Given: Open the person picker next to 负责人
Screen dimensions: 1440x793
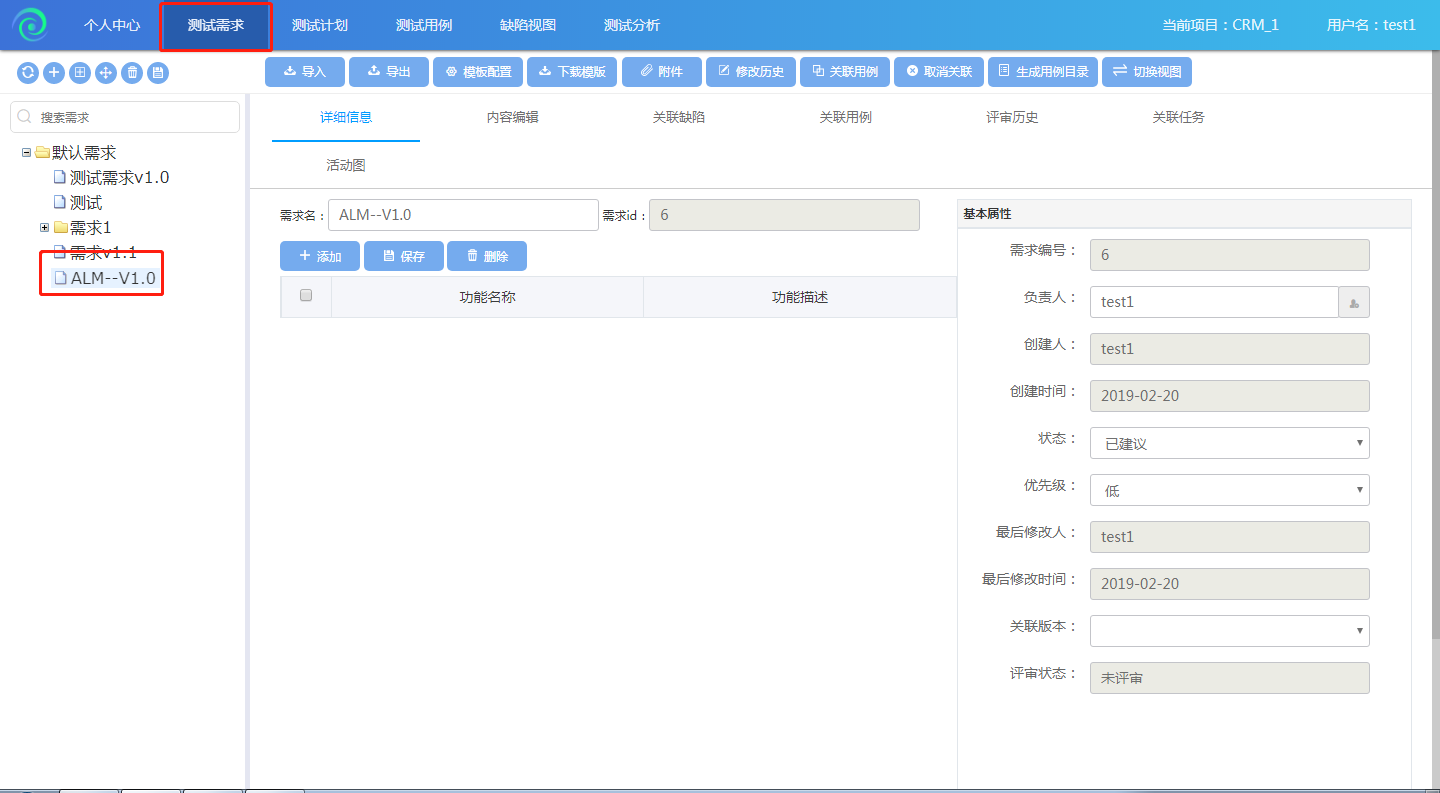Looking at the screenshot, I should pyautogui.click(x=1354, y=302).
